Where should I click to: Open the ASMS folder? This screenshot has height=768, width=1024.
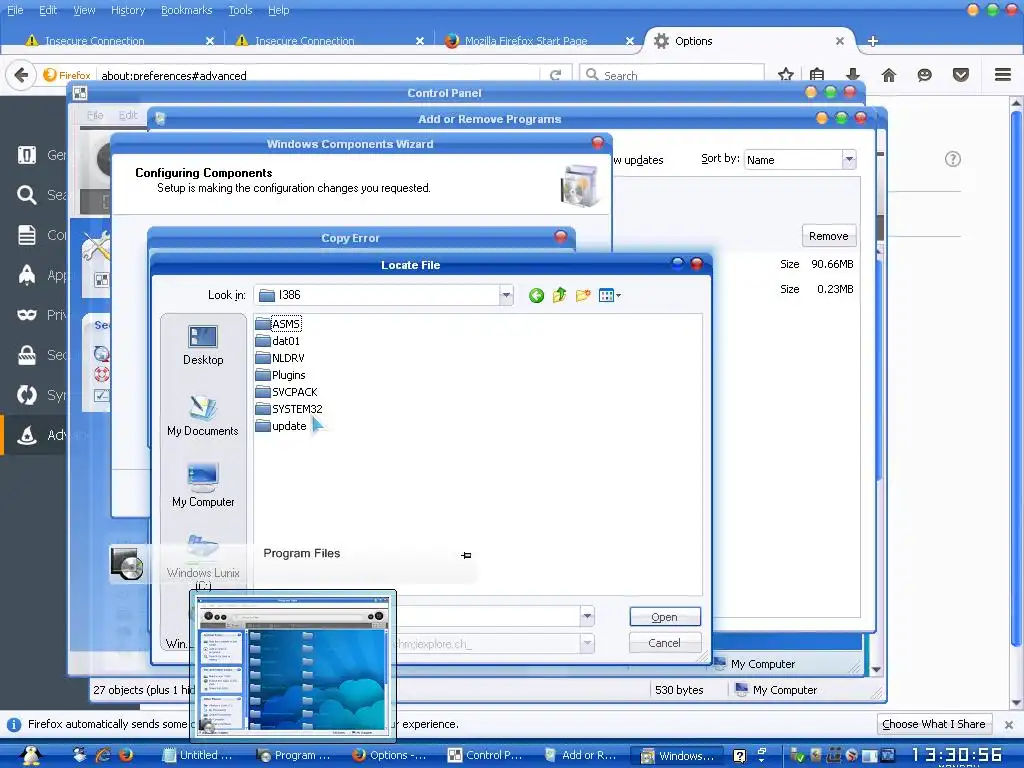pos(278,324)
